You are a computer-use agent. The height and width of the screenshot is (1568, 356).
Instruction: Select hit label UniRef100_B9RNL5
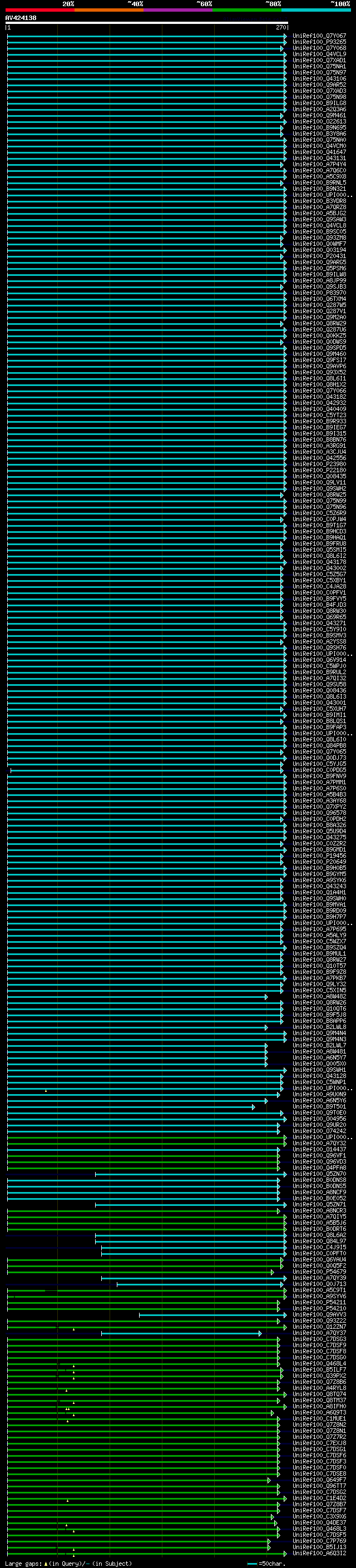319,182
